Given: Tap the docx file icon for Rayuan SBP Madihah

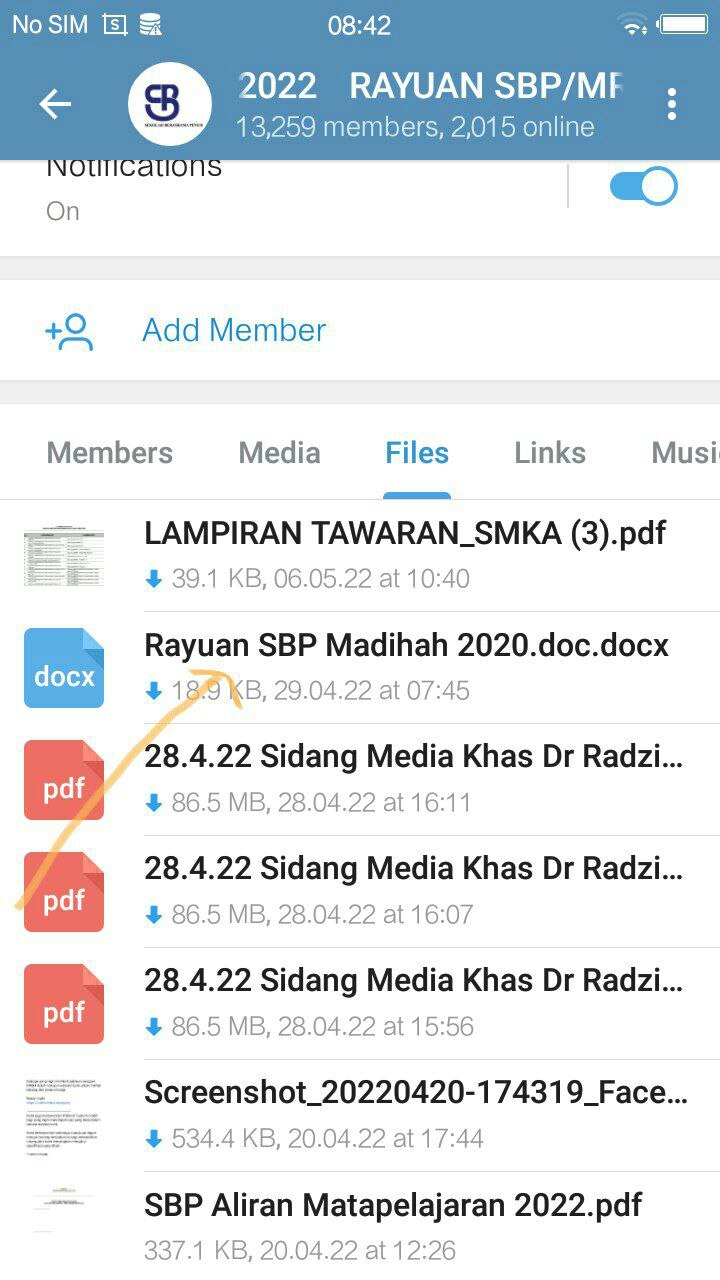Looking at the screenshot, I should 64,668.
